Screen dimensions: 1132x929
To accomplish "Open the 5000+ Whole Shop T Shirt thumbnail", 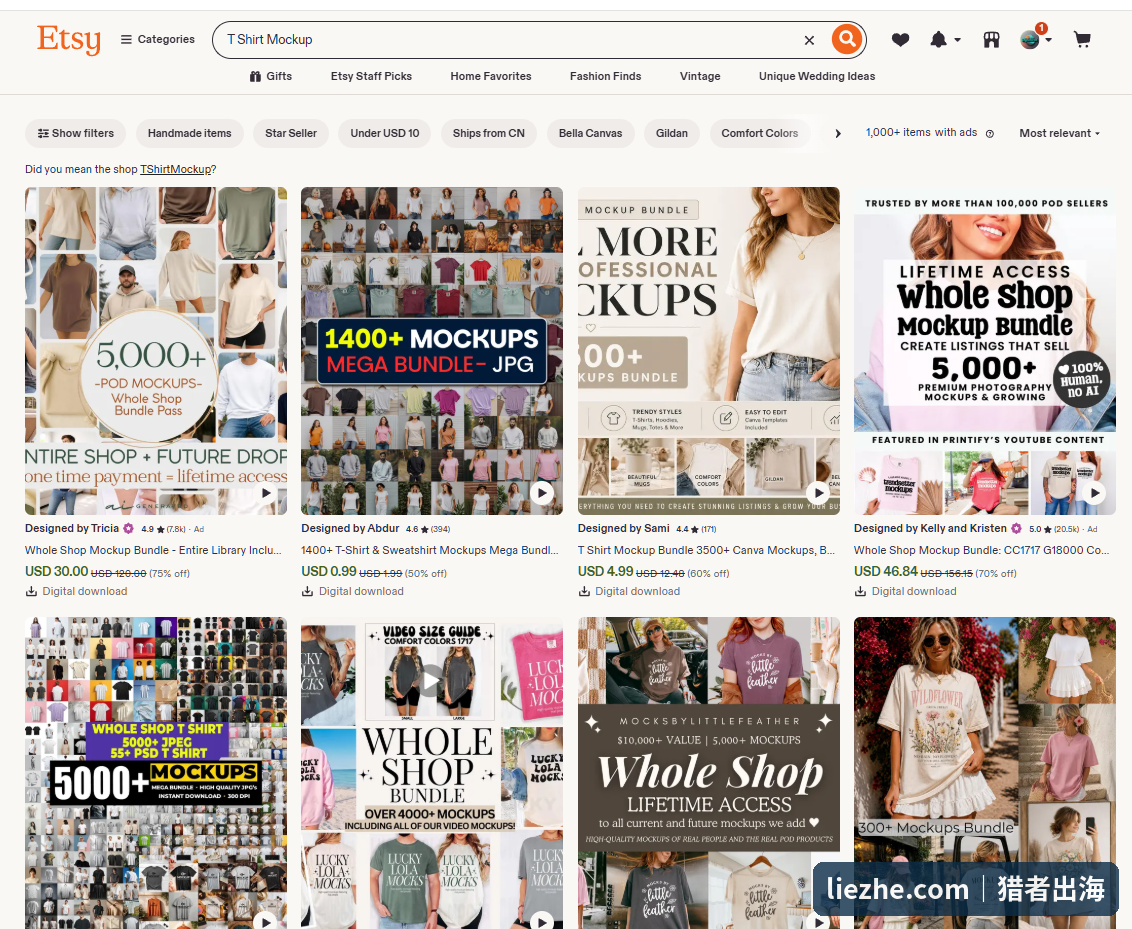I will [x=156, y=772].
